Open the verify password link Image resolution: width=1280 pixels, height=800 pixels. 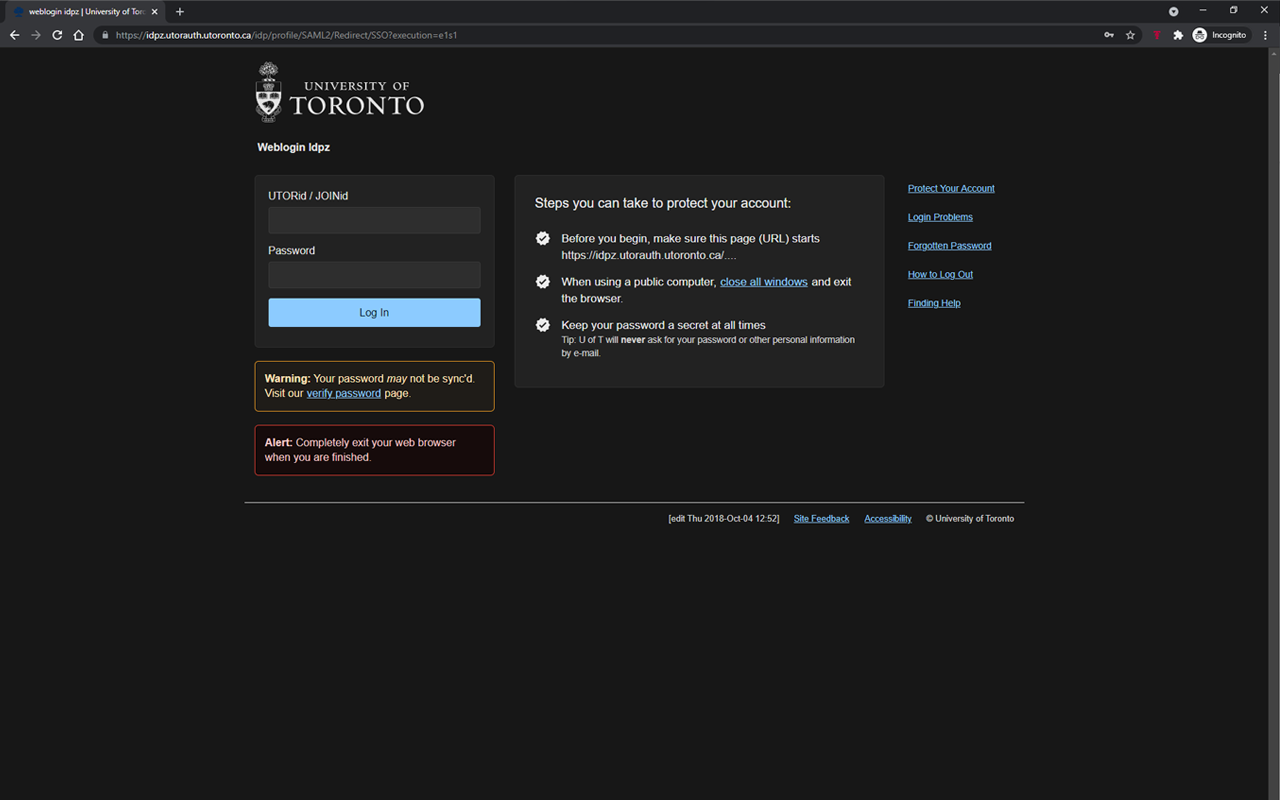[344, 394]
